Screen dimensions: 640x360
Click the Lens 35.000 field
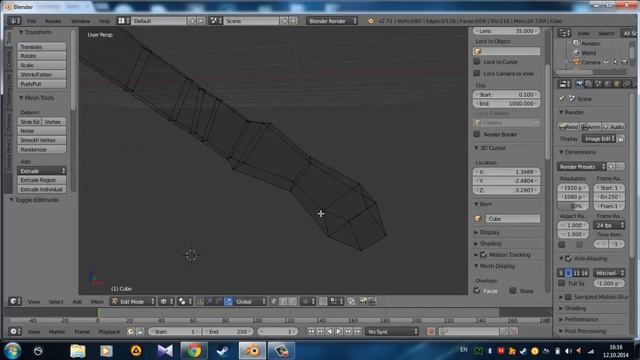(507, 31)
